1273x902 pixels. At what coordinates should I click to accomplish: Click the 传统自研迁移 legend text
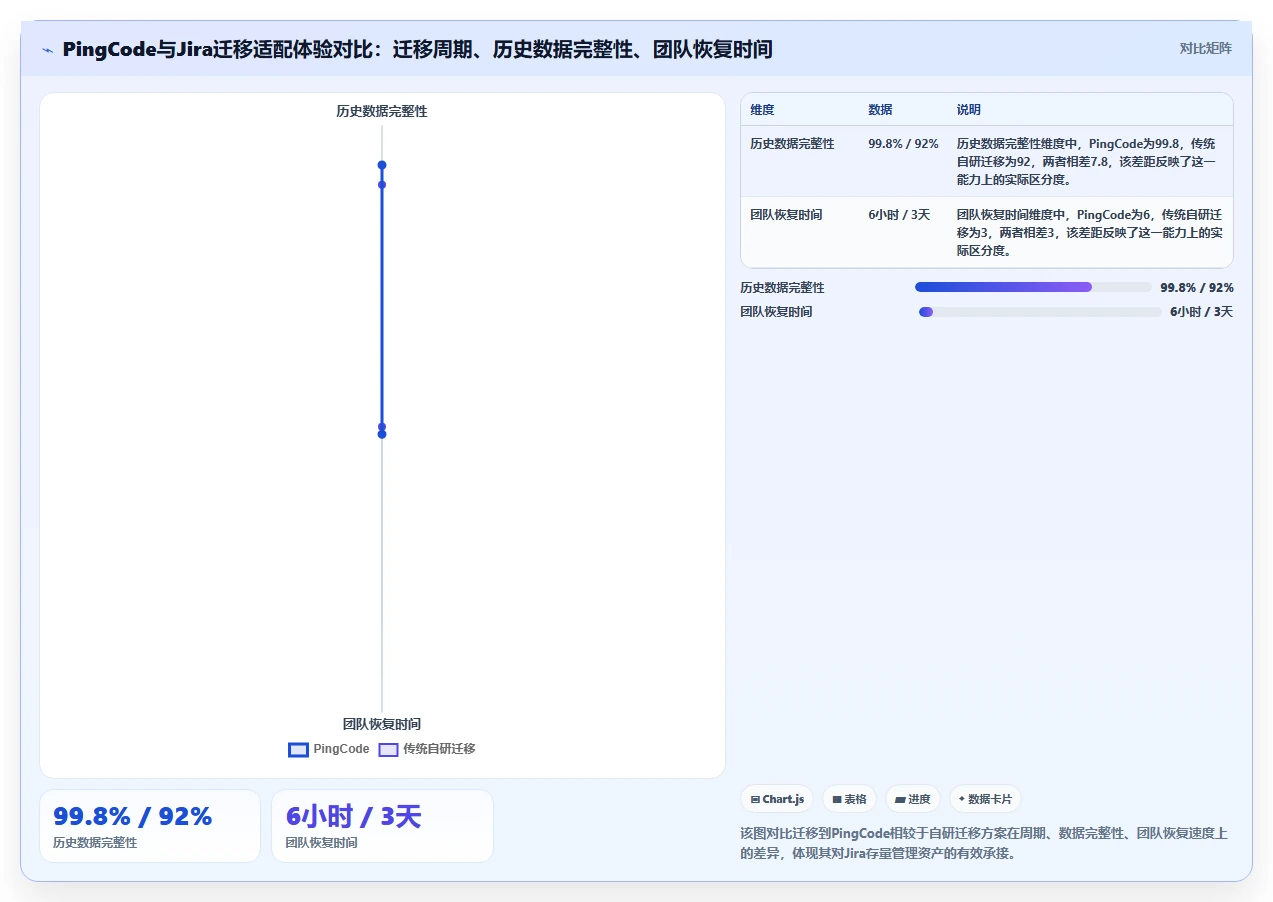pos(439,749)
